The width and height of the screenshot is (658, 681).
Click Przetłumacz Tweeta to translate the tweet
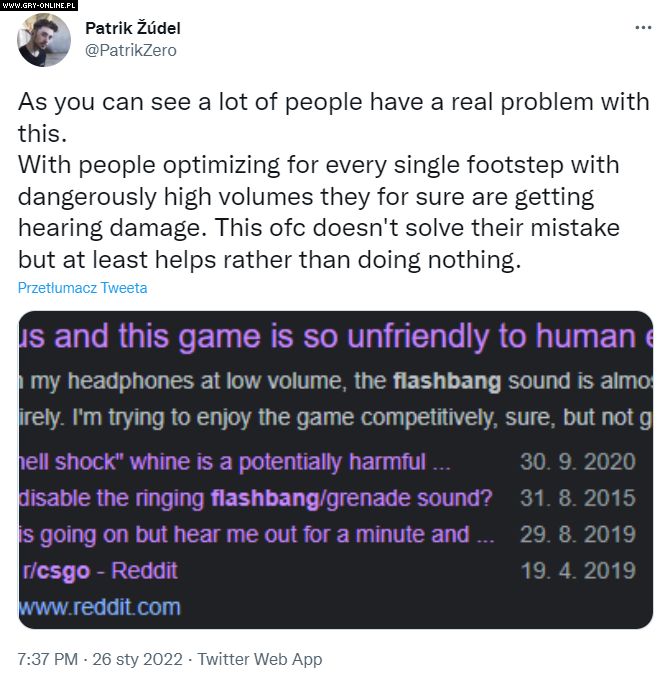(x=82, y=288)
